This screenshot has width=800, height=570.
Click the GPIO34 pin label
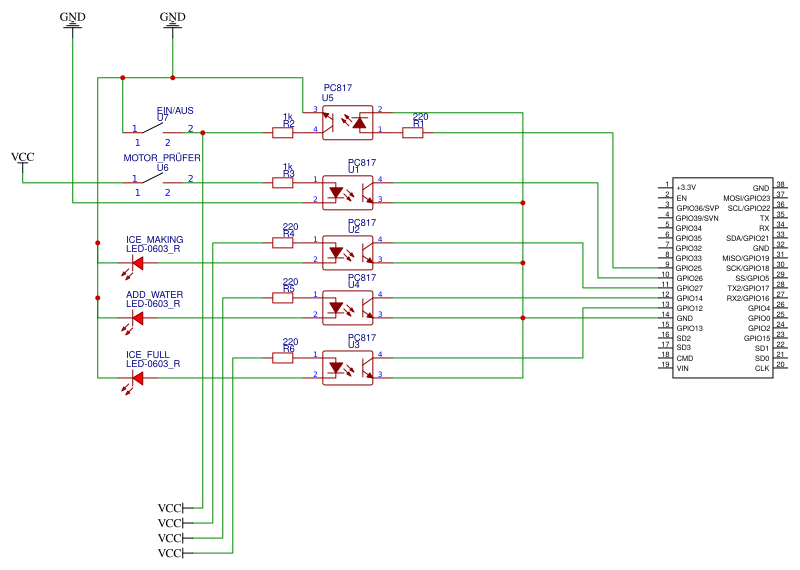coord(689,228)
